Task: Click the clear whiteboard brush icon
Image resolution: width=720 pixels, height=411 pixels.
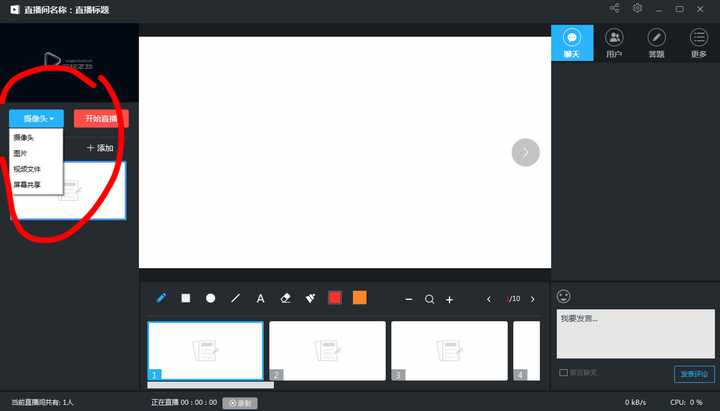Action: pos(310,298)
